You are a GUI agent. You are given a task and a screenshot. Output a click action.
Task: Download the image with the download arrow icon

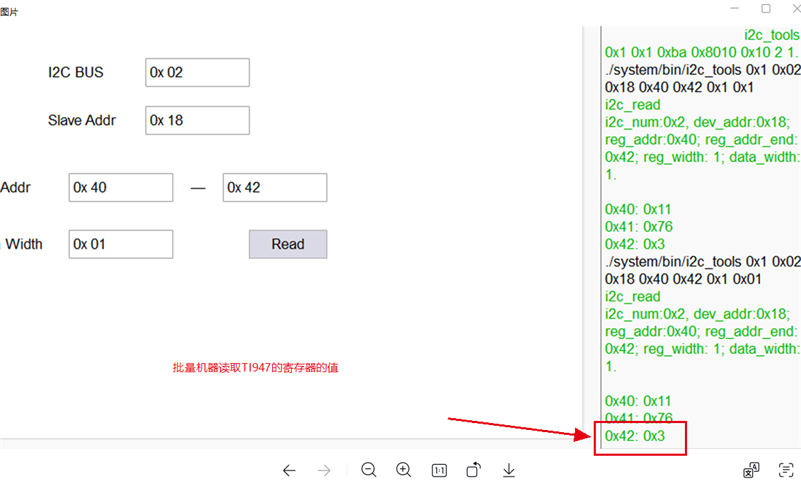(509, 470)
